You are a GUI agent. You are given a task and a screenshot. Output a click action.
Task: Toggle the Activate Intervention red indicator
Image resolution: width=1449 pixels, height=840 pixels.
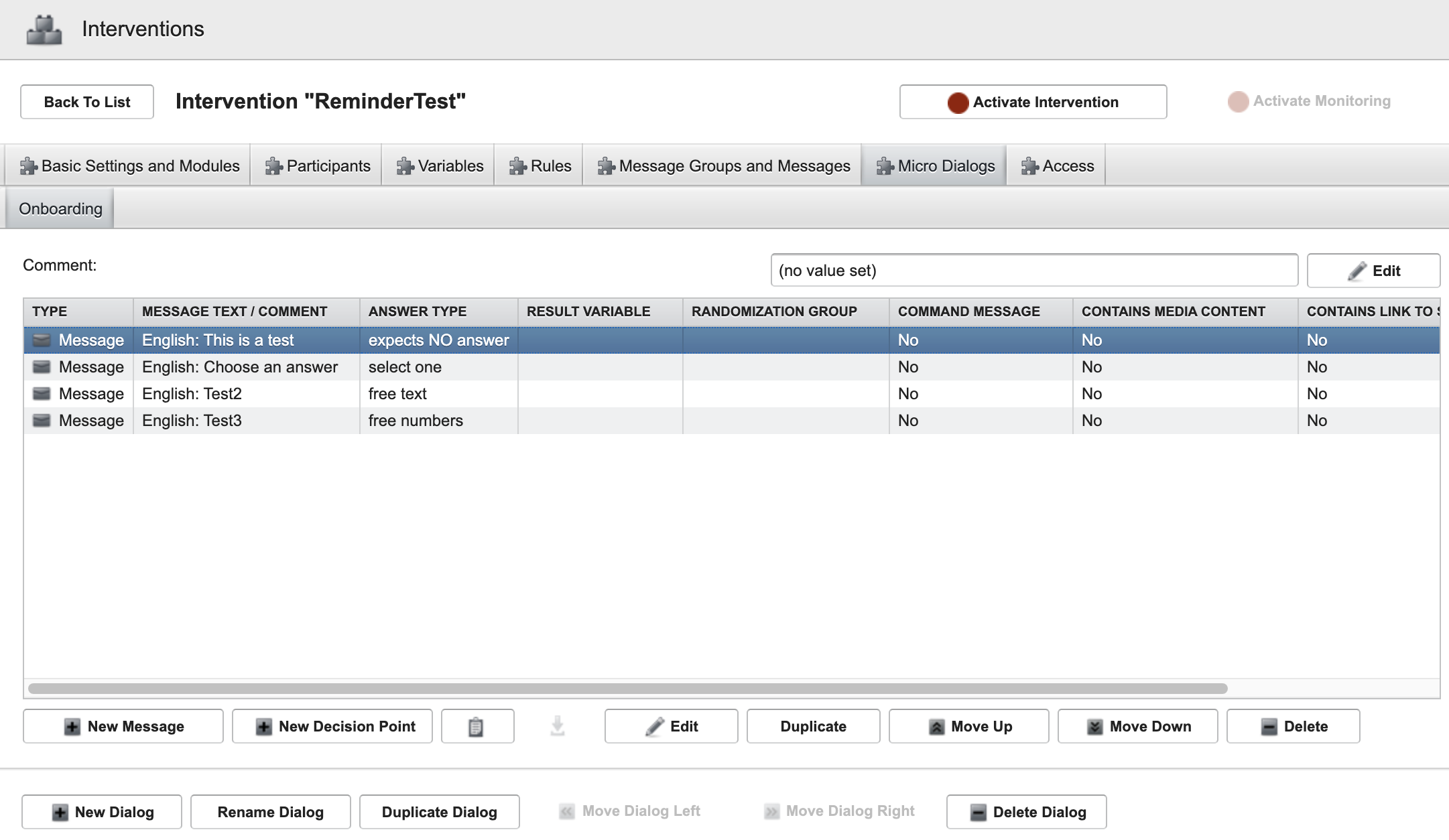(x=956, y=101)
